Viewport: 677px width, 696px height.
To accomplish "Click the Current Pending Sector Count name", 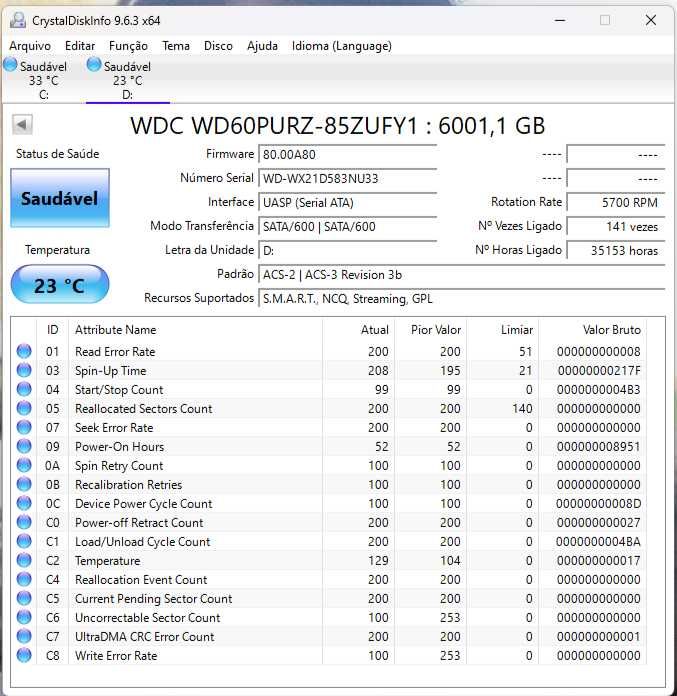I will click(x=153, y=599).
